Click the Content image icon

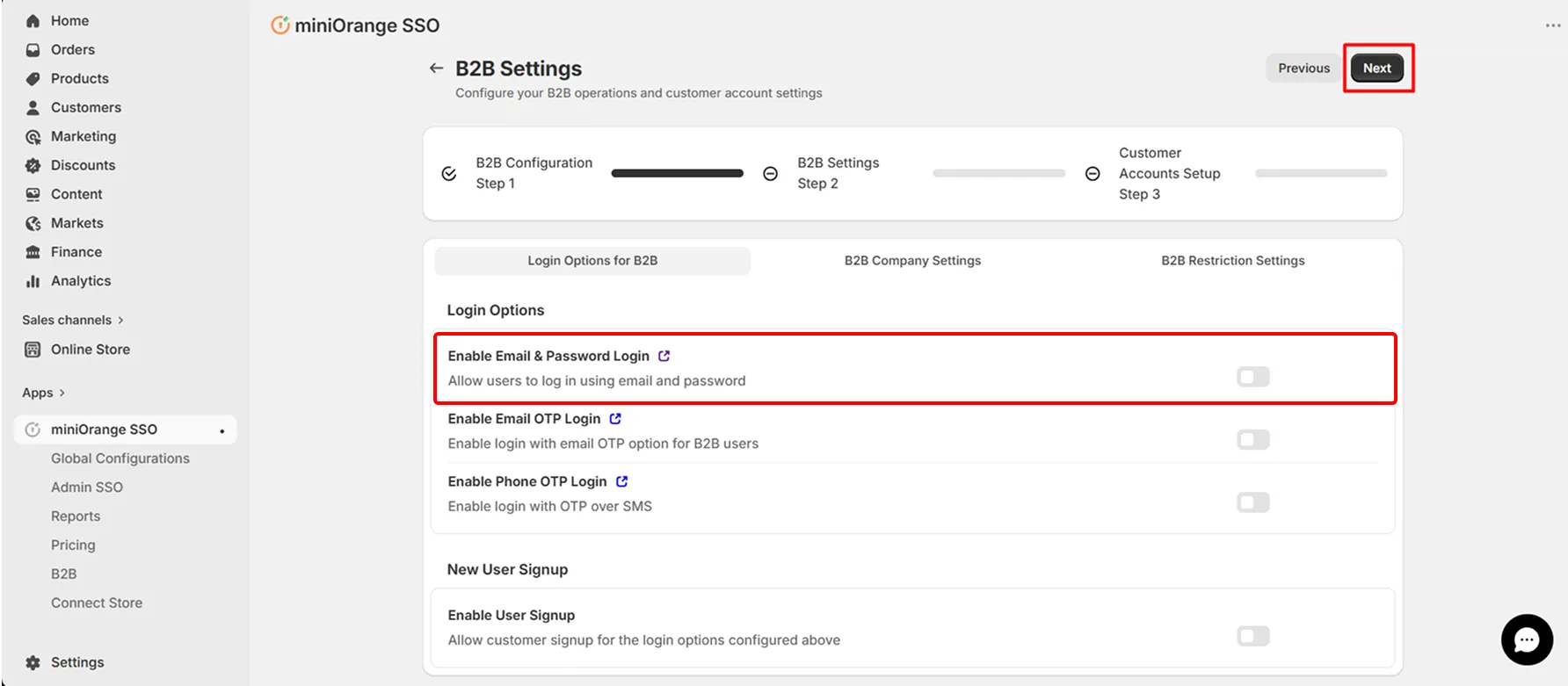click(33, 194)
